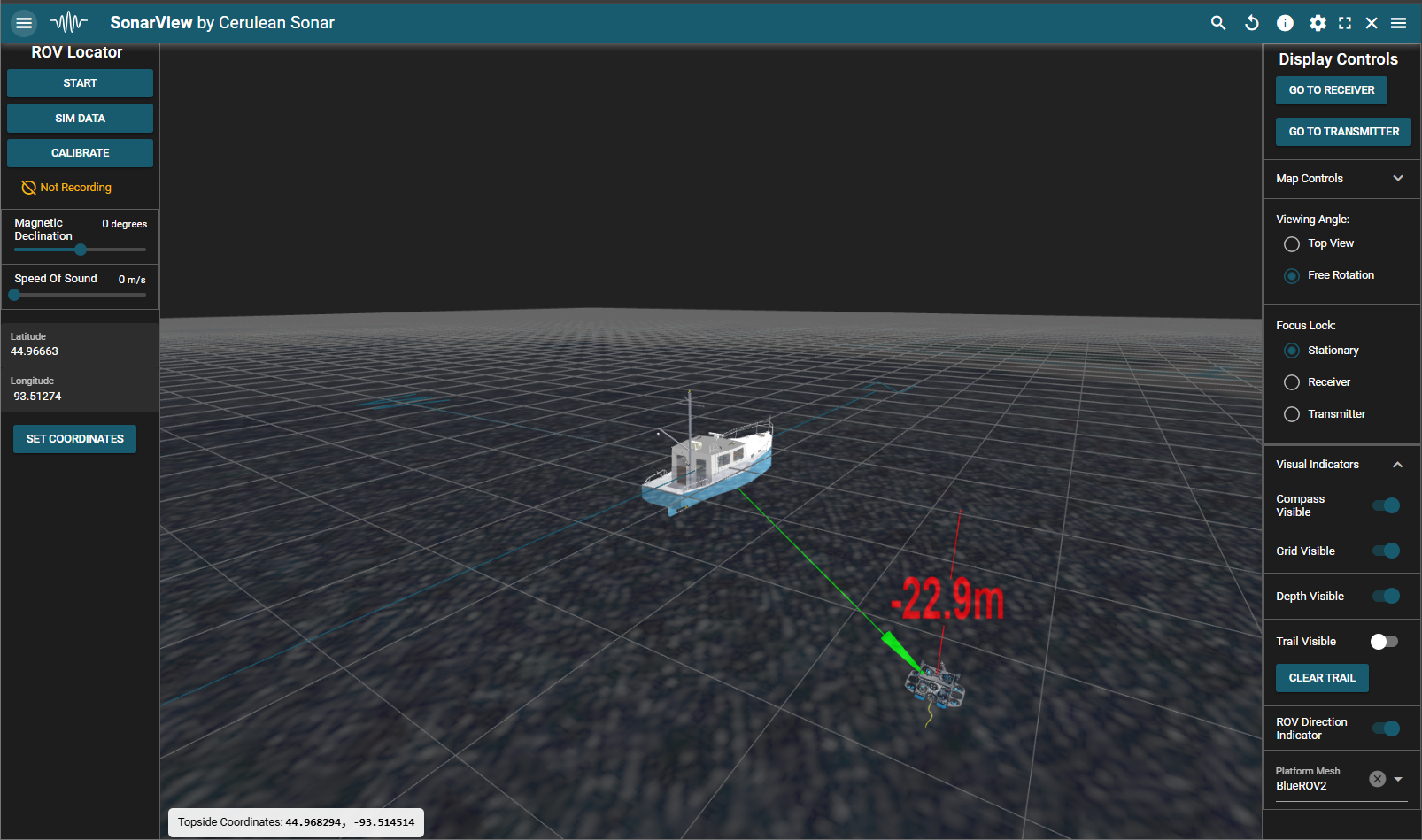Choose Transmitter focus lock
Screen dimensions: 1422x840
pos(1292,414)
